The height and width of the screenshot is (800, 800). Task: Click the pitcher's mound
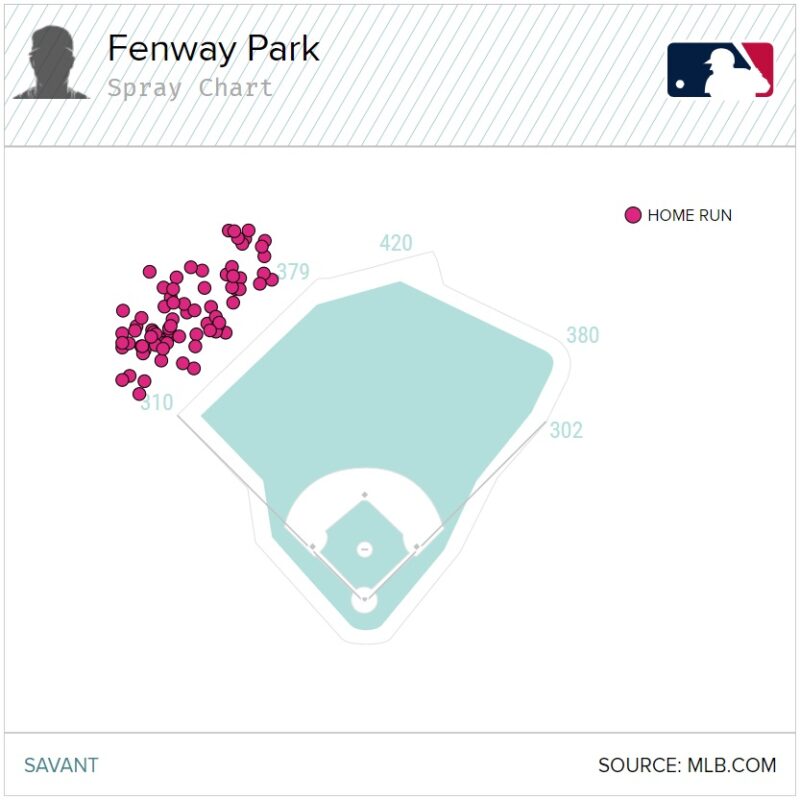364,549
